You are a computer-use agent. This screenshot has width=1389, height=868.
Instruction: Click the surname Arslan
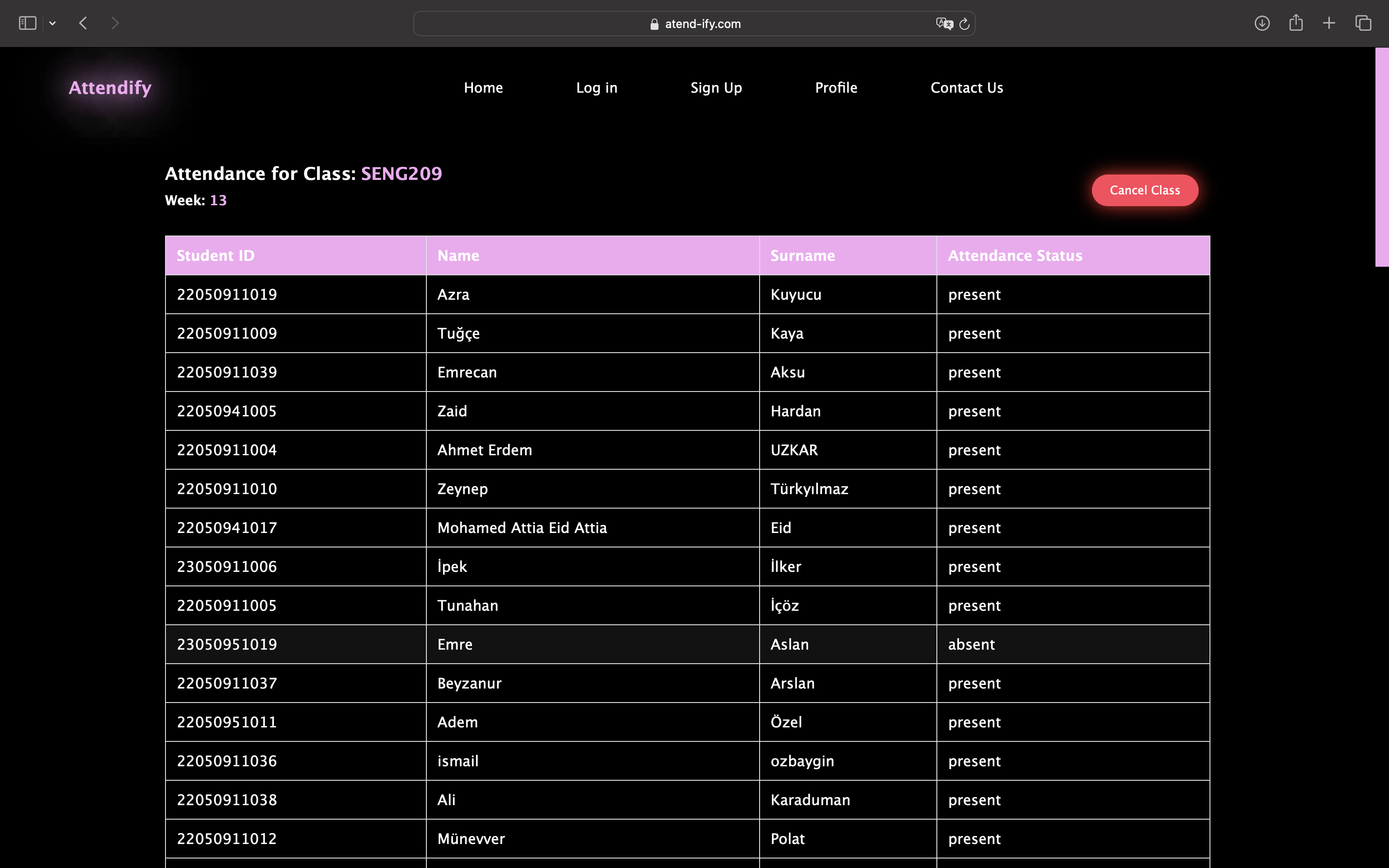[x=793, y=684]
